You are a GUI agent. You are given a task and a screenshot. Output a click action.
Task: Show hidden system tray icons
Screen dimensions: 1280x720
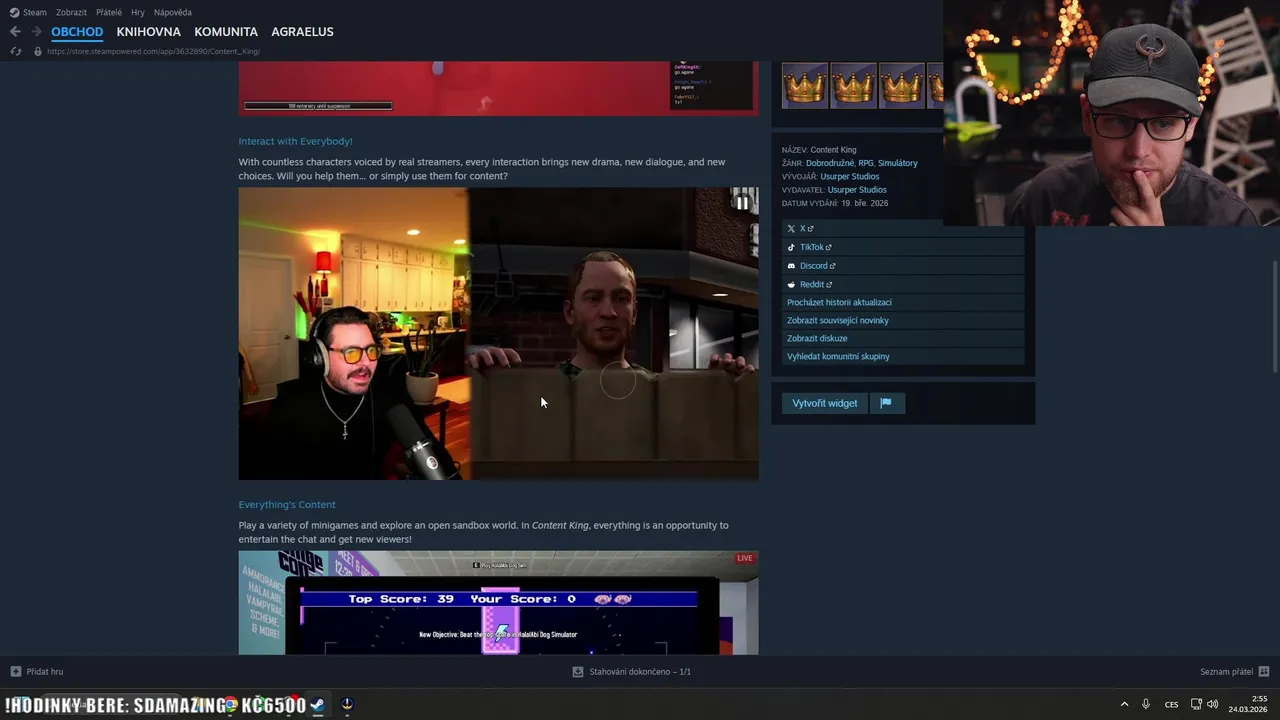coord(1124,704)
